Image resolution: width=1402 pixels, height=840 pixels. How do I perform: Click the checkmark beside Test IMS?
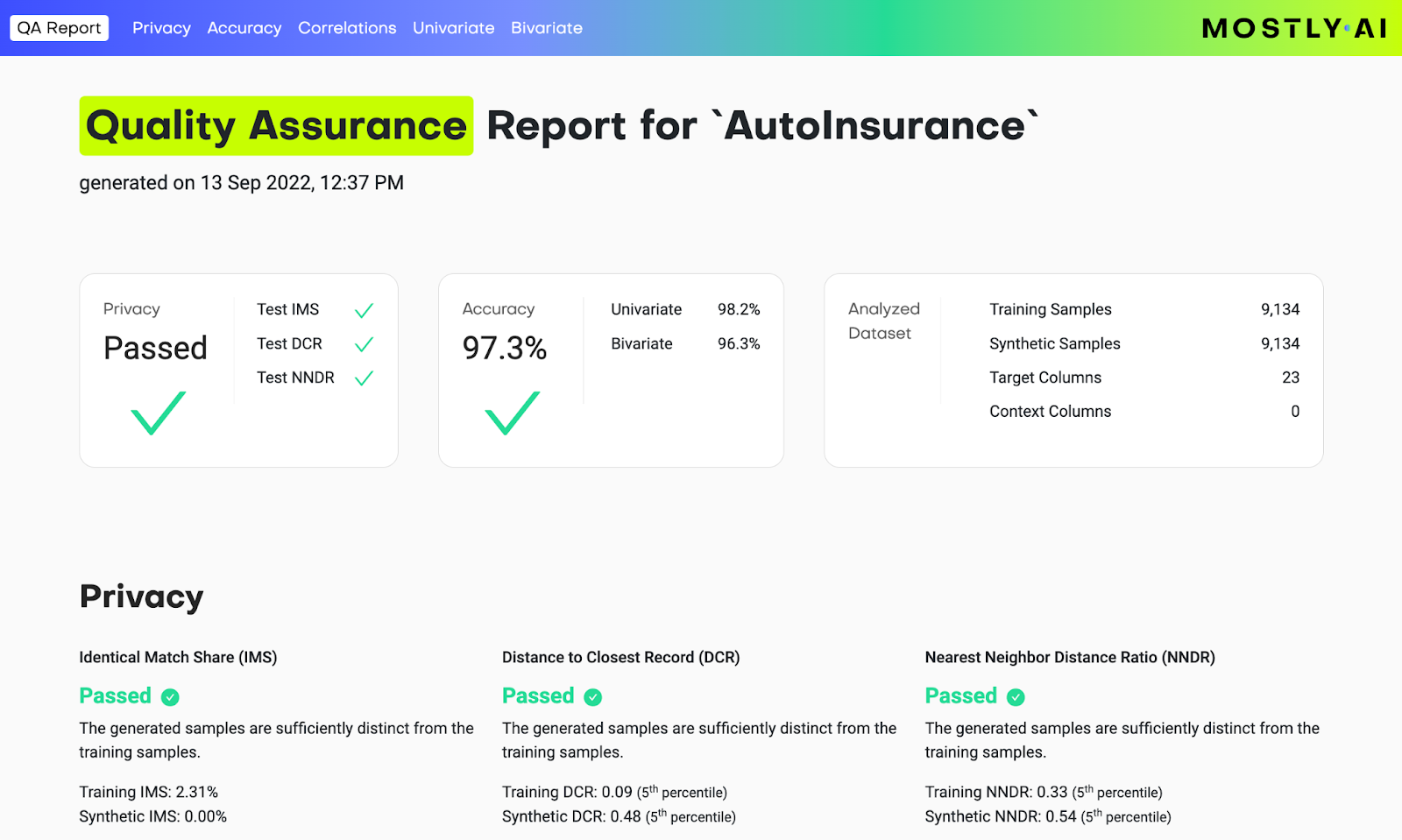[x=364, y=310]
